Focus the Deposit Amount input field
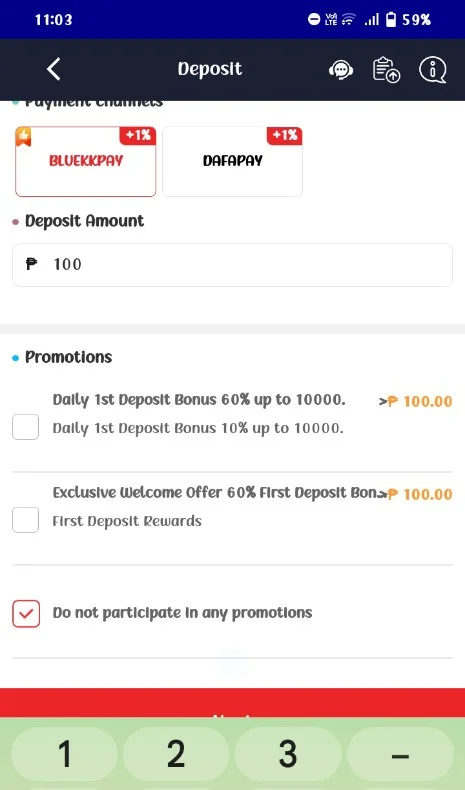 (x=232, y=265)
